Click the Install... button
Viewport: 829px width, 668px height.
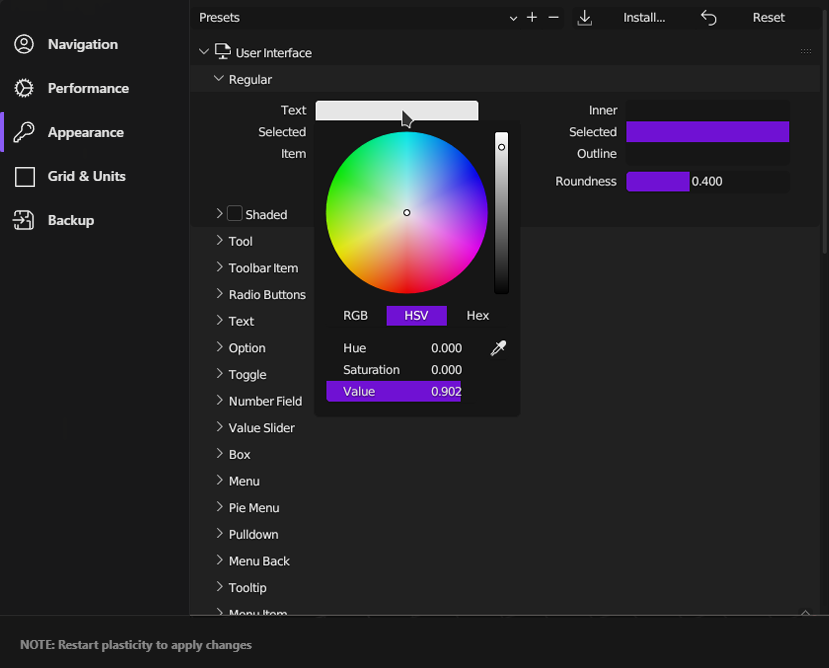[644, 17]
